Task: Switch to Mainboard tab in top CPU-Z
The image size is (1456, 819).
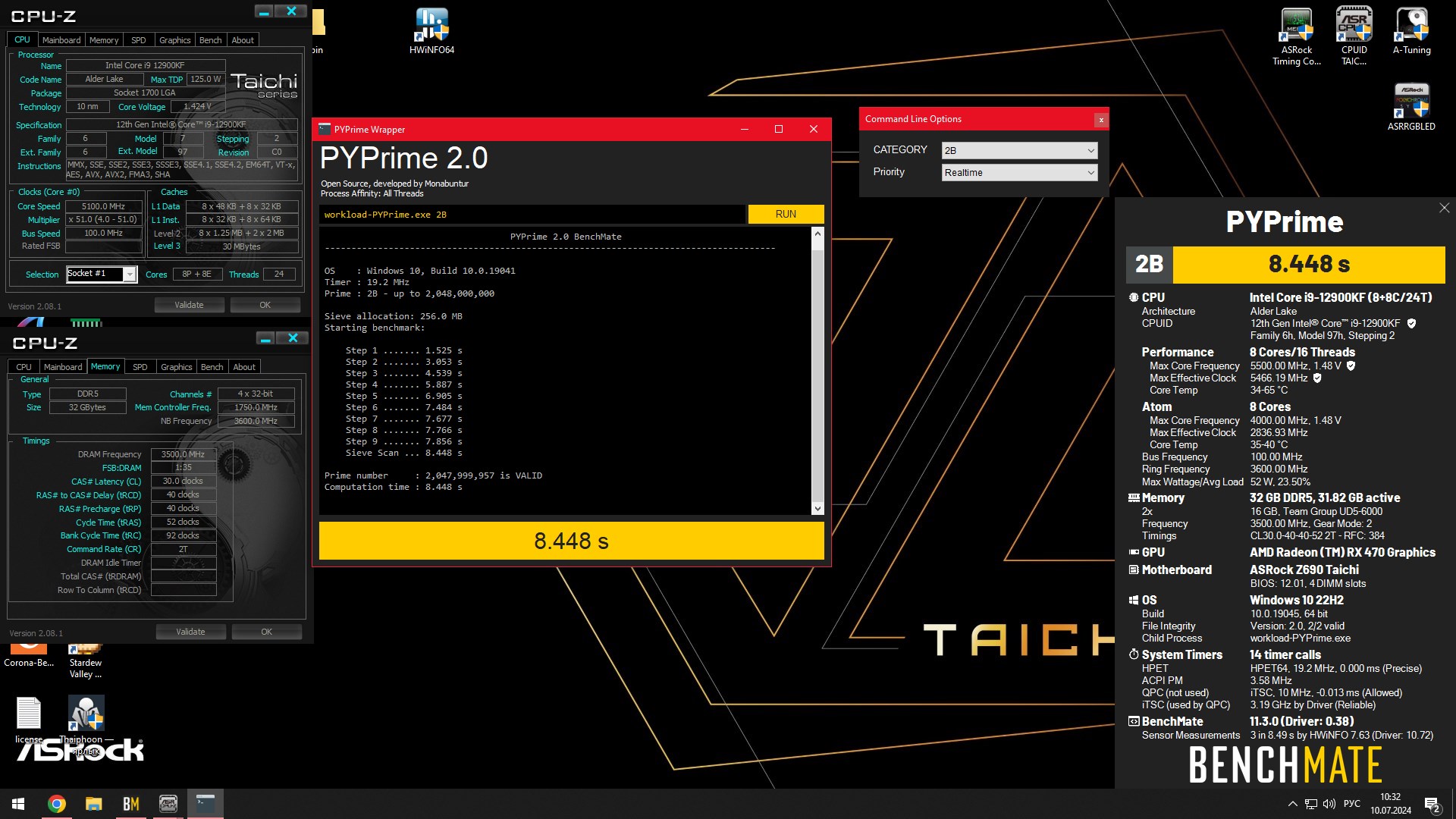Action: pyautogui.click(x=61, y=40)
